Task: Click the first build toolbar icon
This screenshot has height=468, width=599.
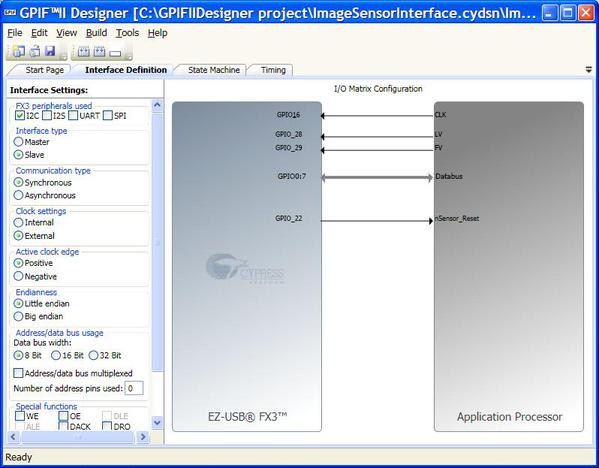Action: coord(84,51)
